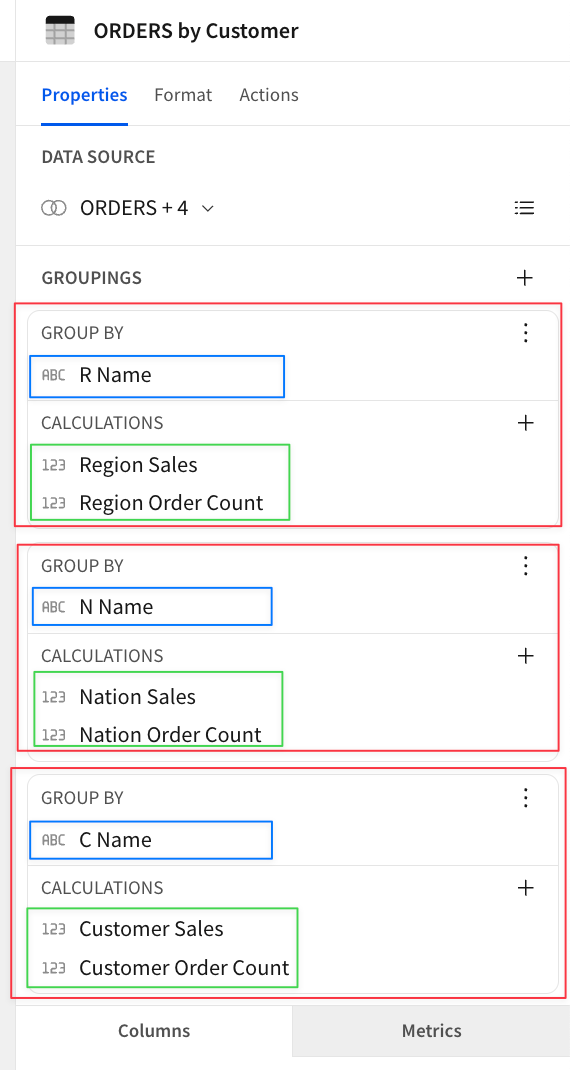Select the Nation Order Count calculation
This screenshot has width=570, height=1070.
tap(171, 735)
